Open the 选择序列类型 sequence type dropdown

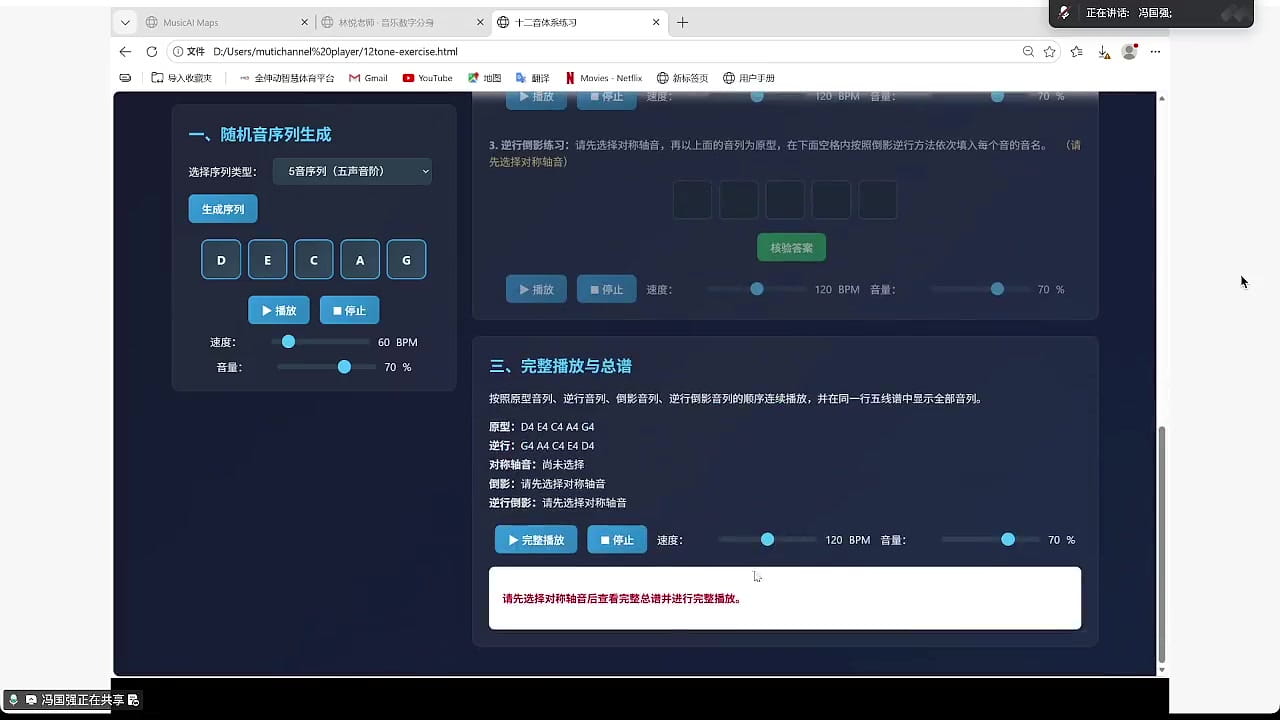352,171
